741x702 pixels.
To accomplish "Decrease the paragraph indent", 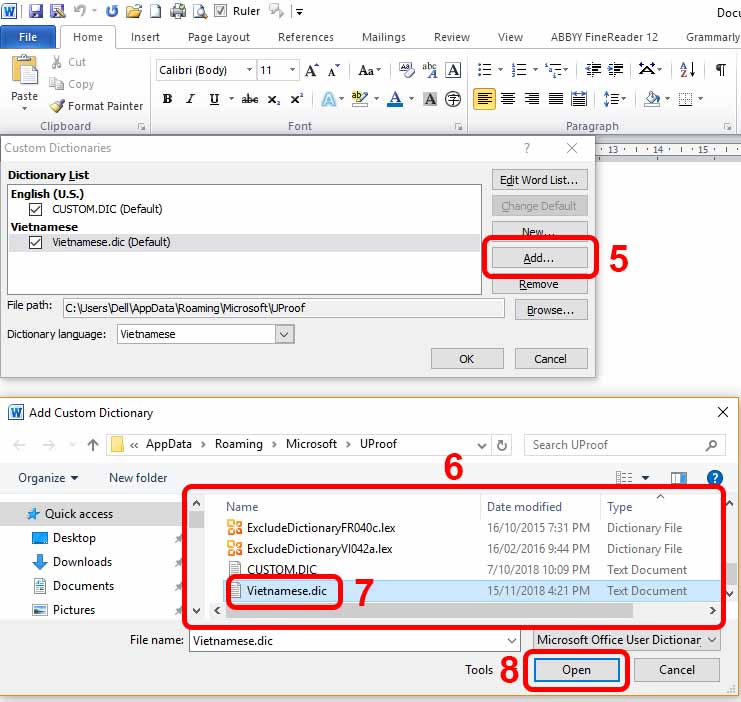I will 593,70.
